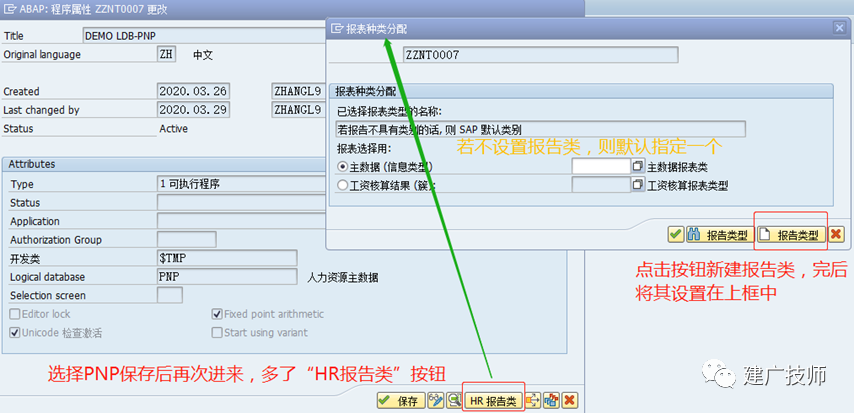Click the 中文 language text

(203, 56)
